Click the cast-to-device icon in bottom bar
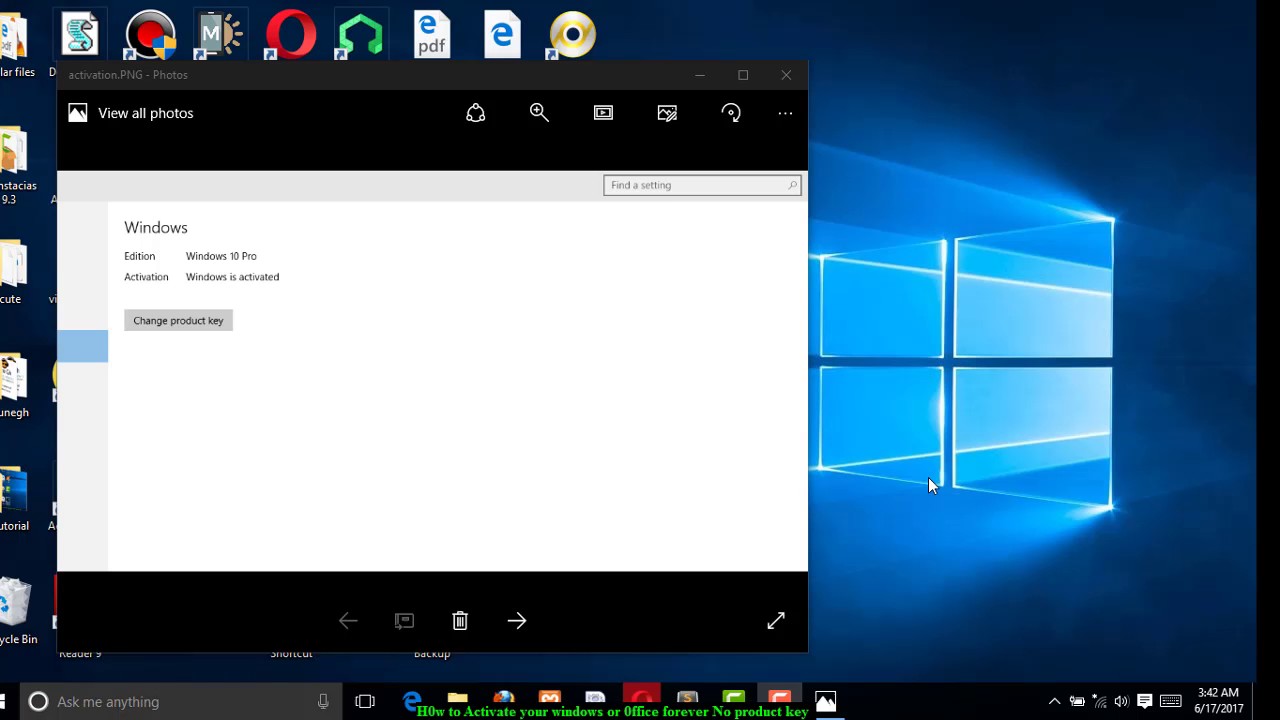1280x720 pixels. (404, 621)
